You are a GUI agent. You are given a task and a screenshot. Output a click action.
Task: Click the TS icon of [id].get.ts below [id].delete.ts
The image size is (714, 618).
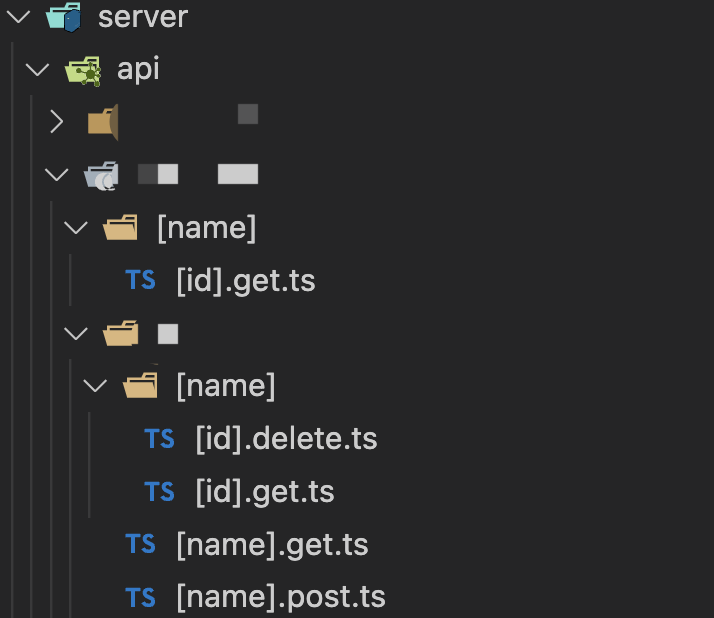[160, 492]
